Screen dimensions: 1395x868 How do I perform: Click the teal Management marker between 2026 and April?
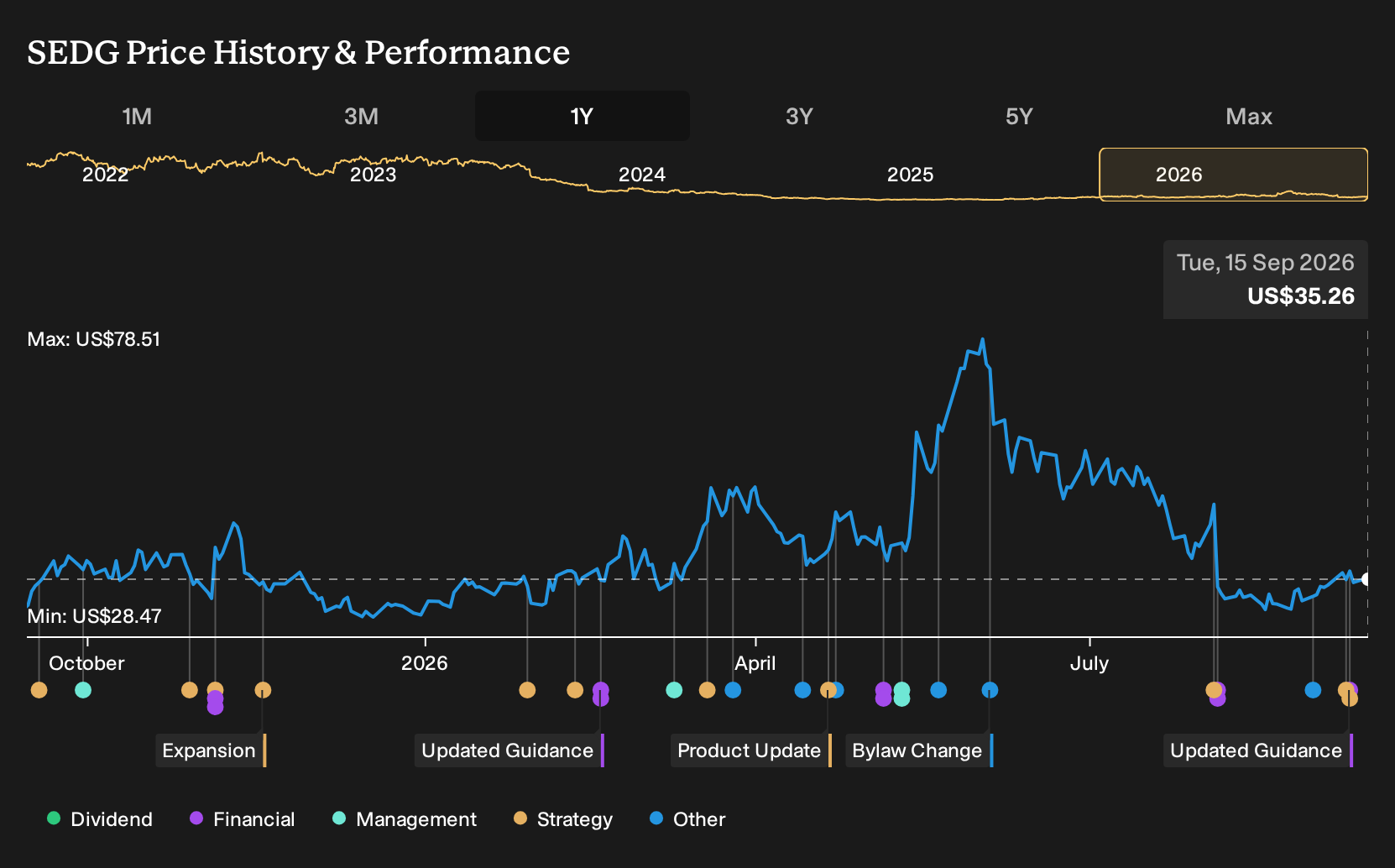pyautogui.click(x=674, y=690)
